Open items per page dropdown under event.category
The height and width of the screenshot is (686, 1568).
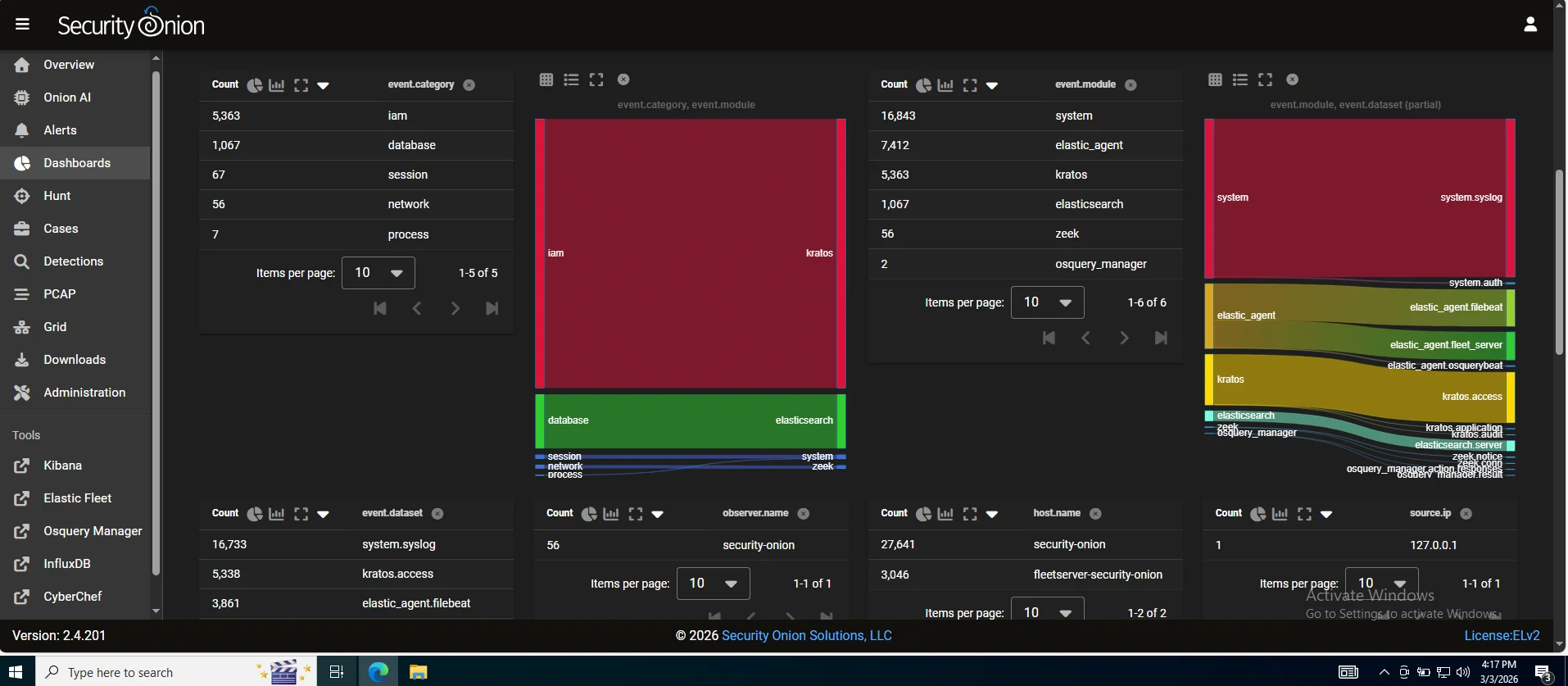tap(378, 273)
